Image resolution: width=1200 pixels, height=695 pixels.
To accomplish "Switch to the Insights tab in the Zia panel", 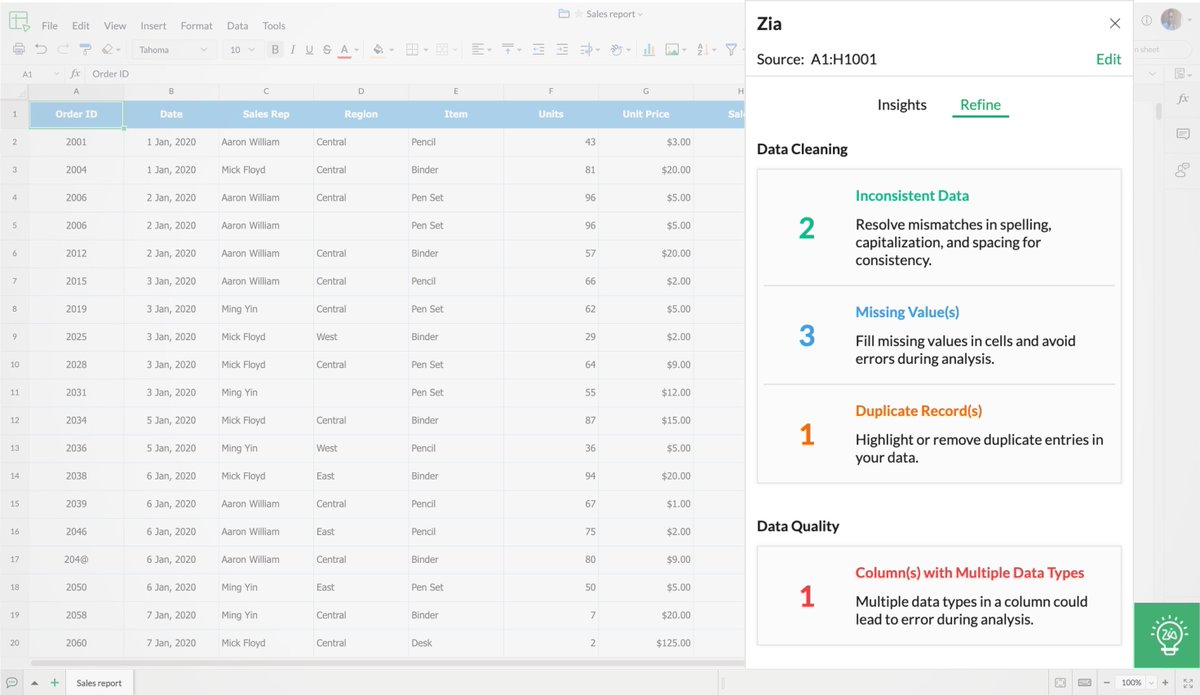I will 901,104.
